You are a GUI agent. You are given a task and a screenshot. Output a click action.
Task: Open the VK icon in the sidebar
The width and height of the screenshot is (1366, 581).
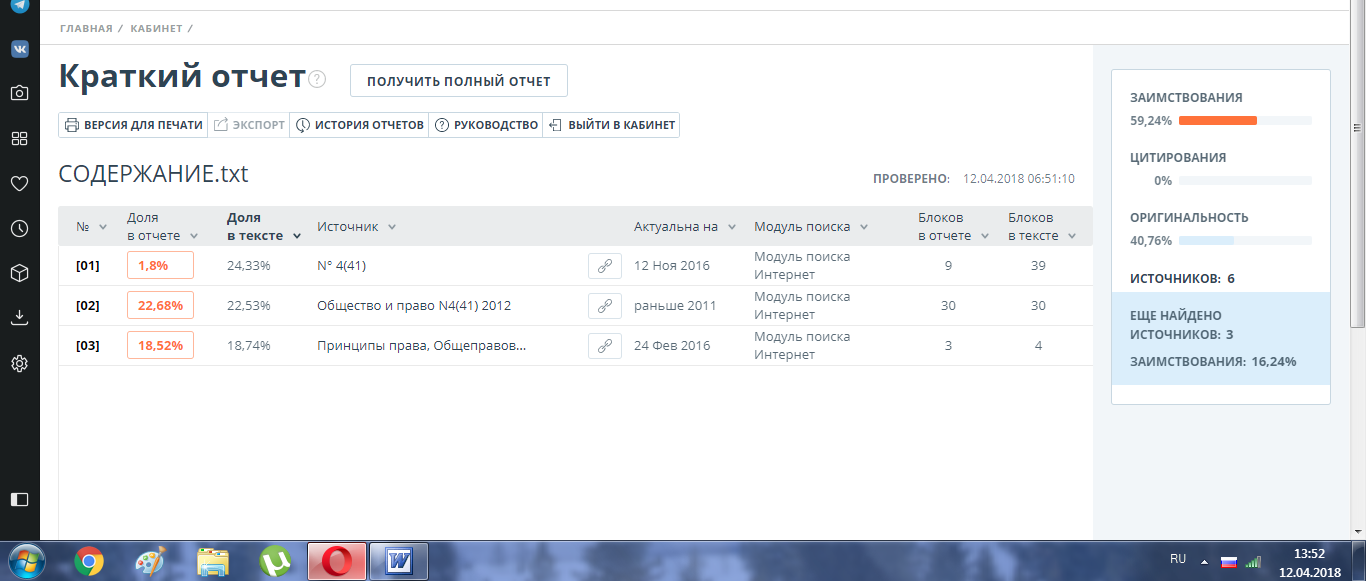[19, 49]
